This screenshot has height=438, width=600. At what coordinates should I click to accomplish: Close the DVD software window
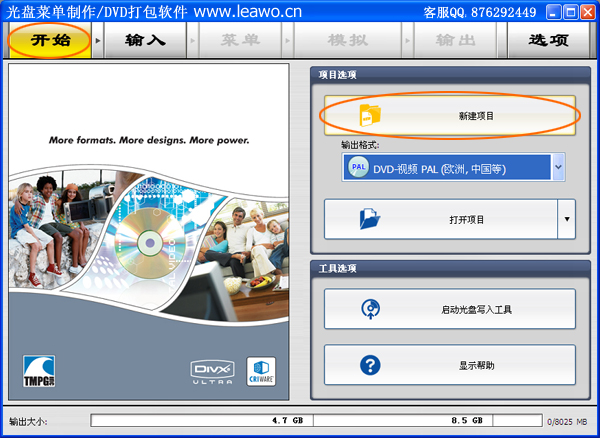pos(588,12)
